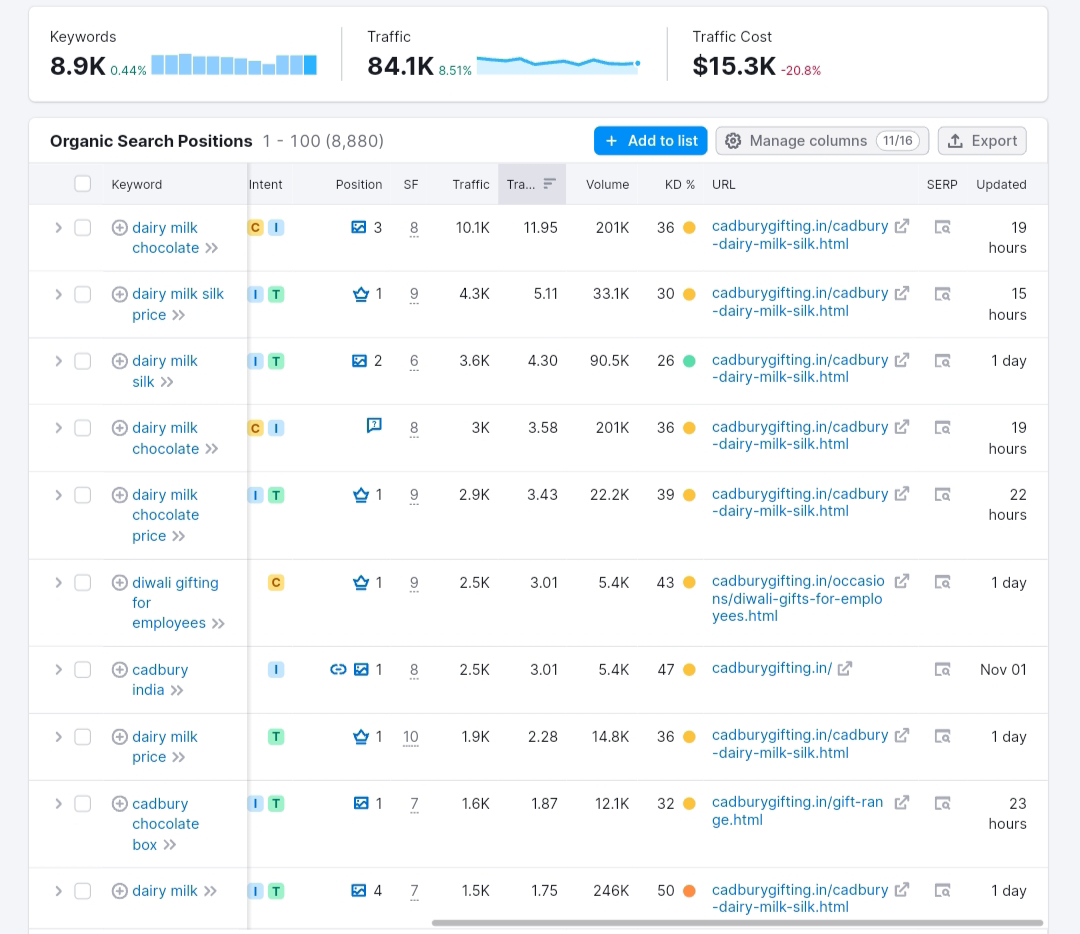Expand the 'cadbury chocolate box' row
1080x934 pixels.
(59, 803)
